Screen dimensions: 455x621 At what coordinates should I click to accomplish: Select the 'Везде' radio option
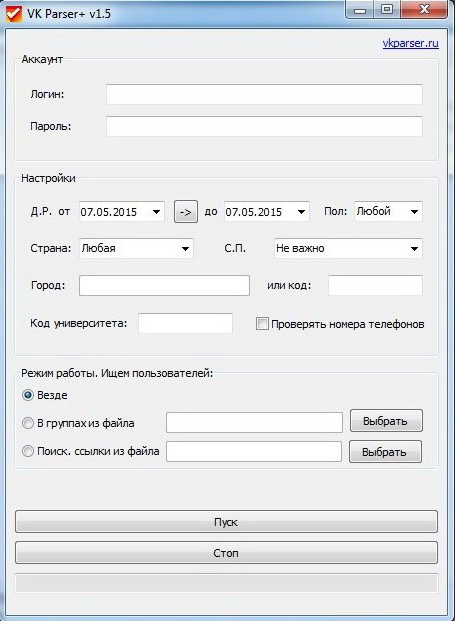tap(28, 395)
